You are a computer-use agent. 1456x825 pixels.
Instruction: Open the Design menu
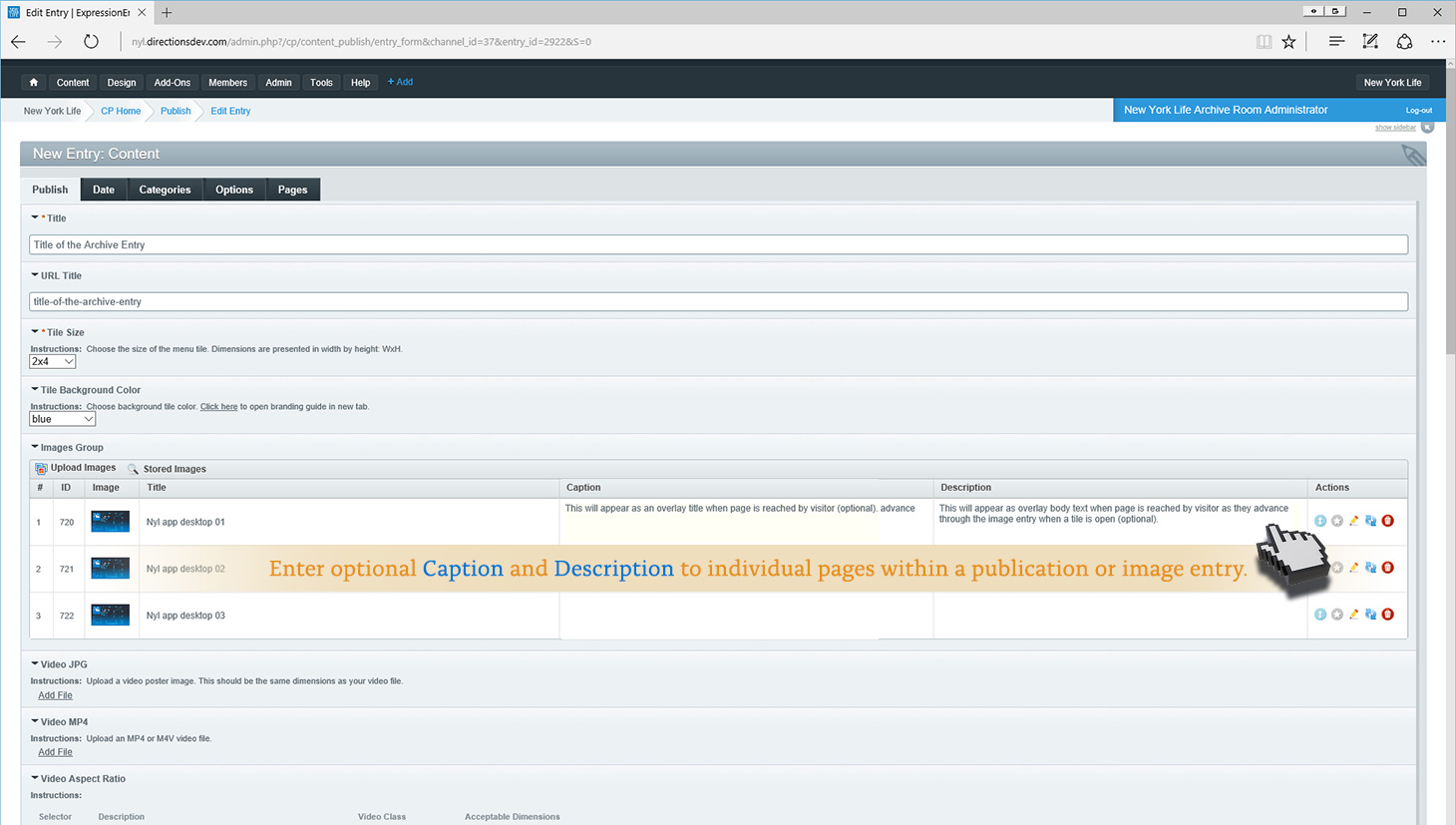click(122, 83)
